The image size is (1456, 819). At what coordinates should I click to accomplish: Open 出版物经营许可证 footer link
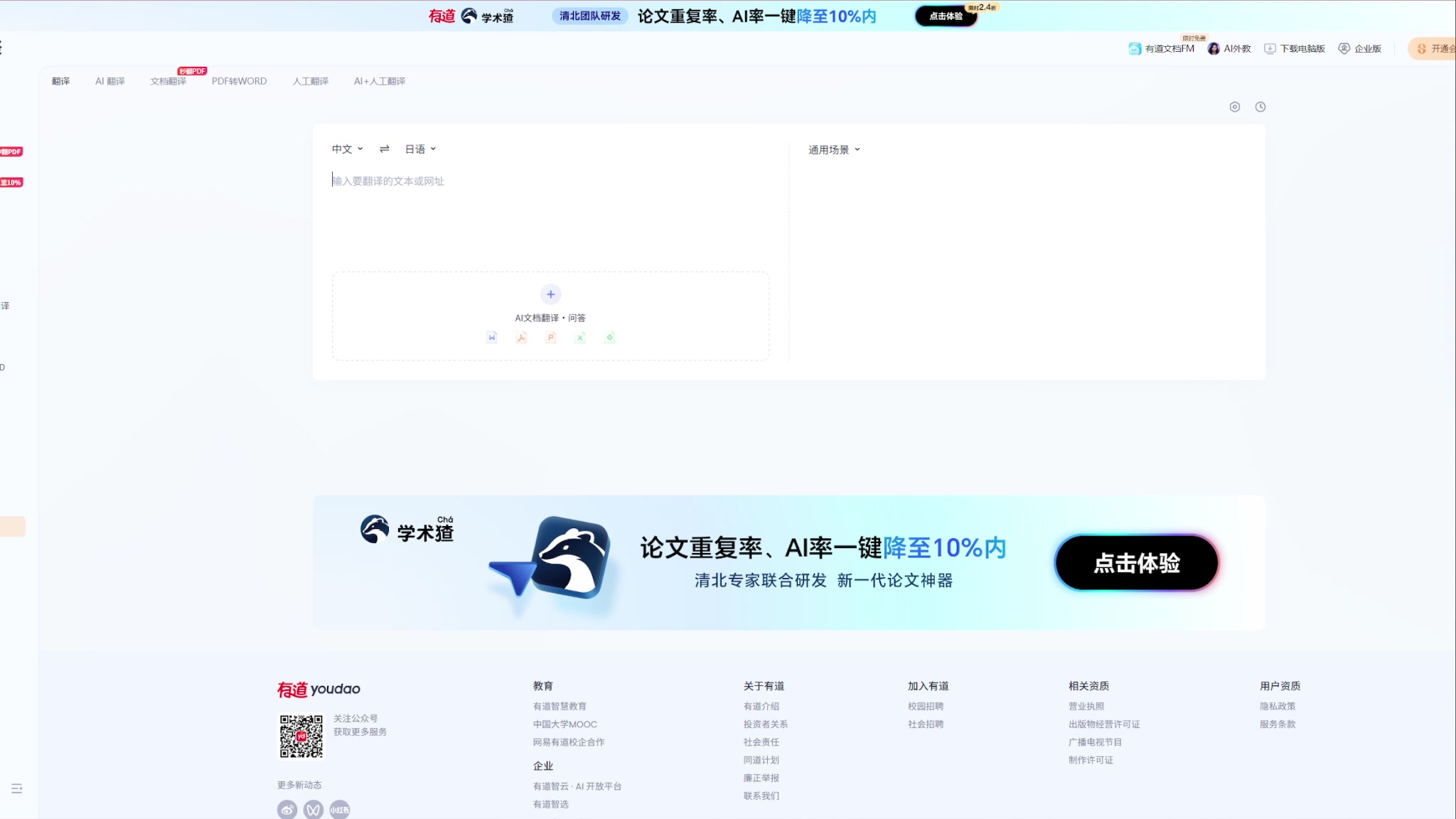point(1104,724)
